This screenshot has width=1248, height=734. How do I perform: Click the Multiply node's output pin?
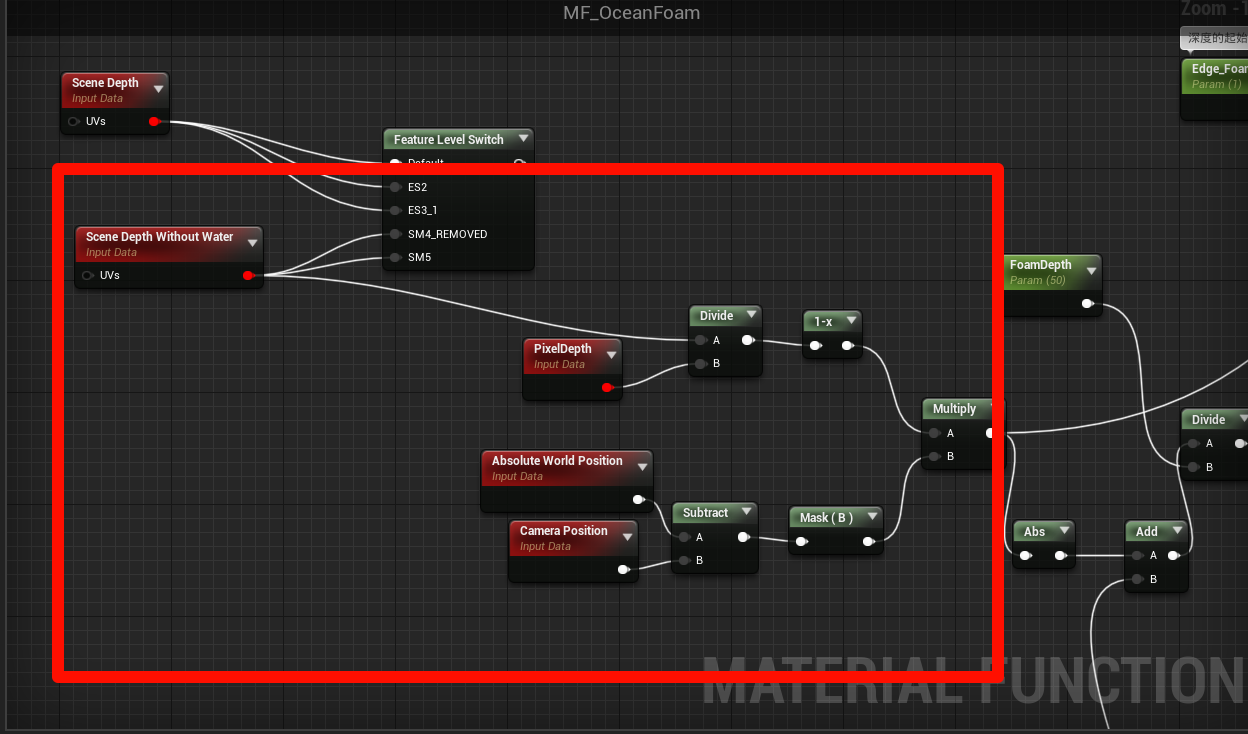coord(989,433)
